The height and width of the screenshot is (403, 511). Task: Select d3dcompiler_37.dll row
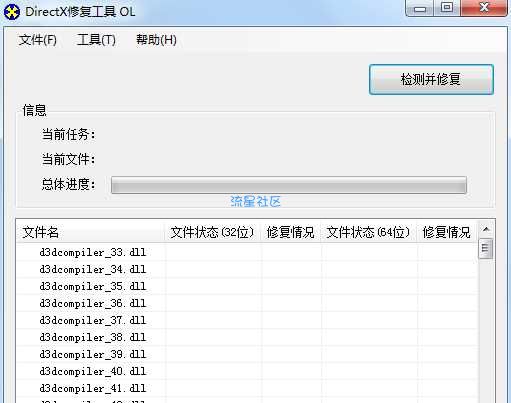tap(247, 320)
